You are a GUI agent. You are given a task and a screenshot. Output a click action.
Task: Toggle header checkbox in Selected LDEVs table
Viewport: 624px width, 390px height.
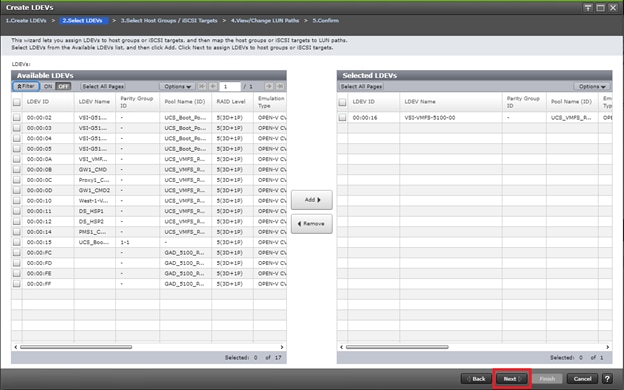click(342, 102)
